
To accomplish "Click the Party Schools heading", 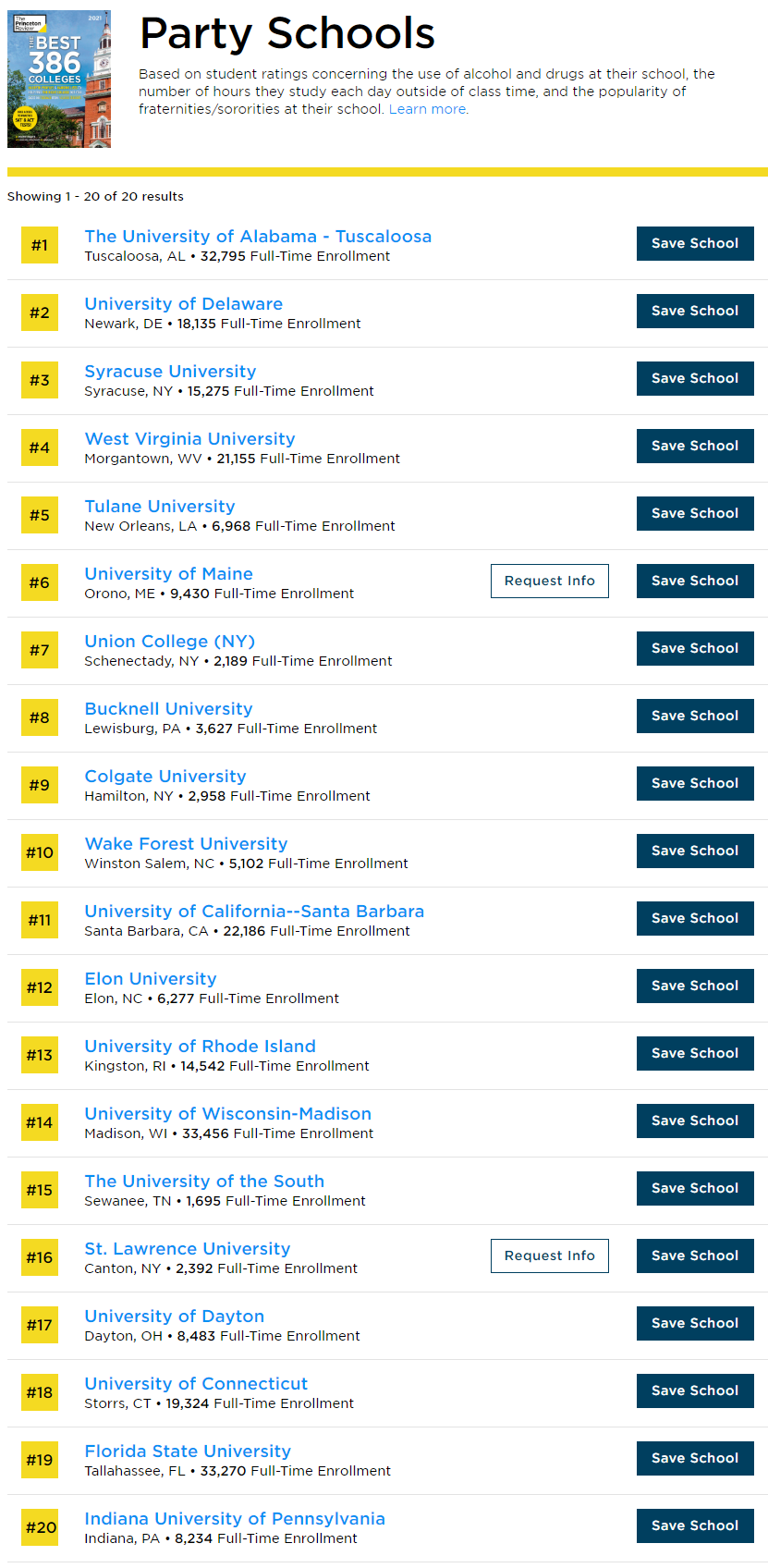I will (x=287, y=33).
